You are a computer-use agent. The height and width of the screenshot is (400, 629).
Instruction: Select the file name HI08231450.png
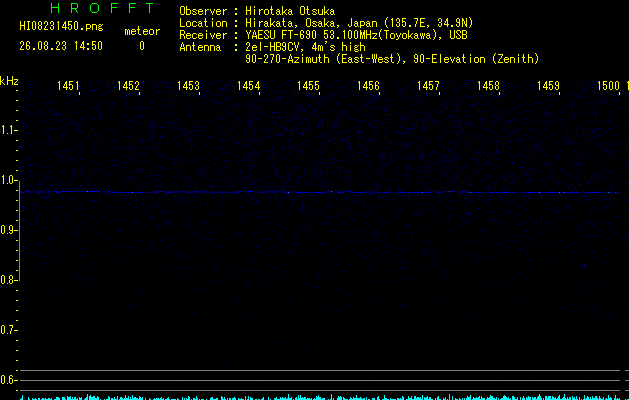click(61, 27)
